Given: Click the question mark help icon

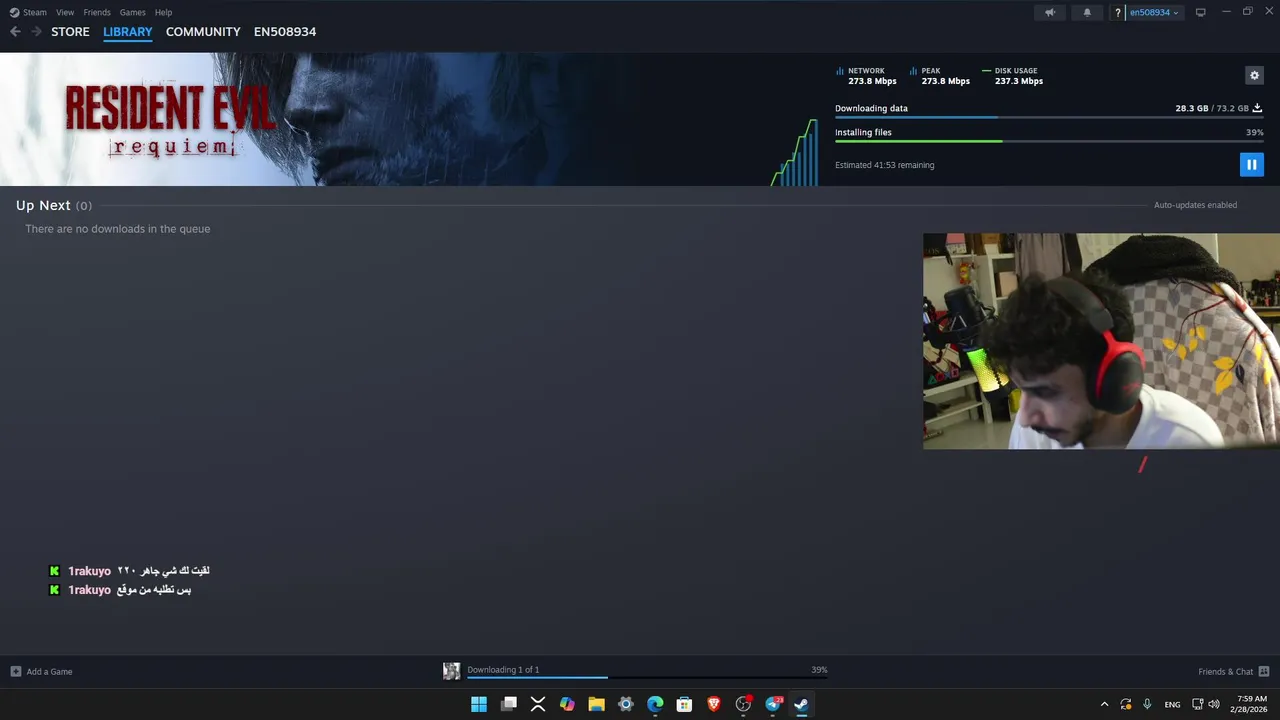Looking at the screenshot, I should 1118,12.
